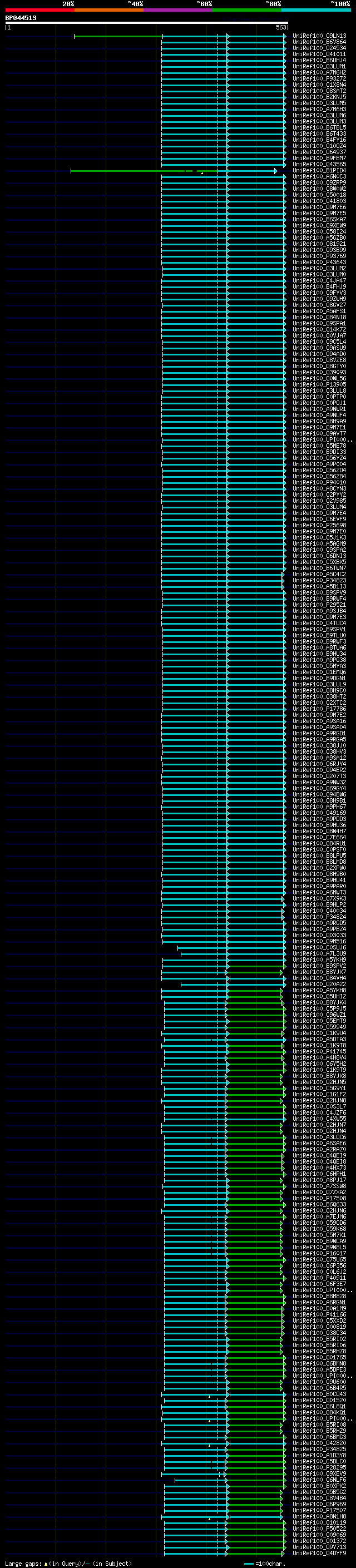Click the green ~80% identity legend segment

tap(247, 10)
